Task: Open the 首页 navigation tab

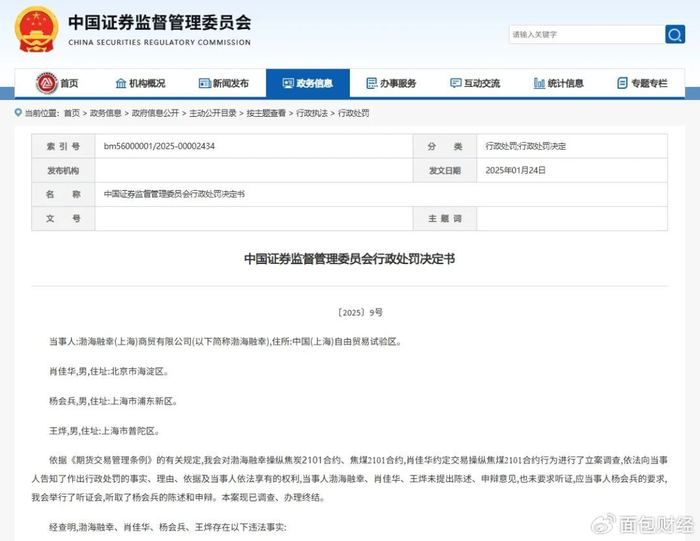Action: click(x=57, y=83)
